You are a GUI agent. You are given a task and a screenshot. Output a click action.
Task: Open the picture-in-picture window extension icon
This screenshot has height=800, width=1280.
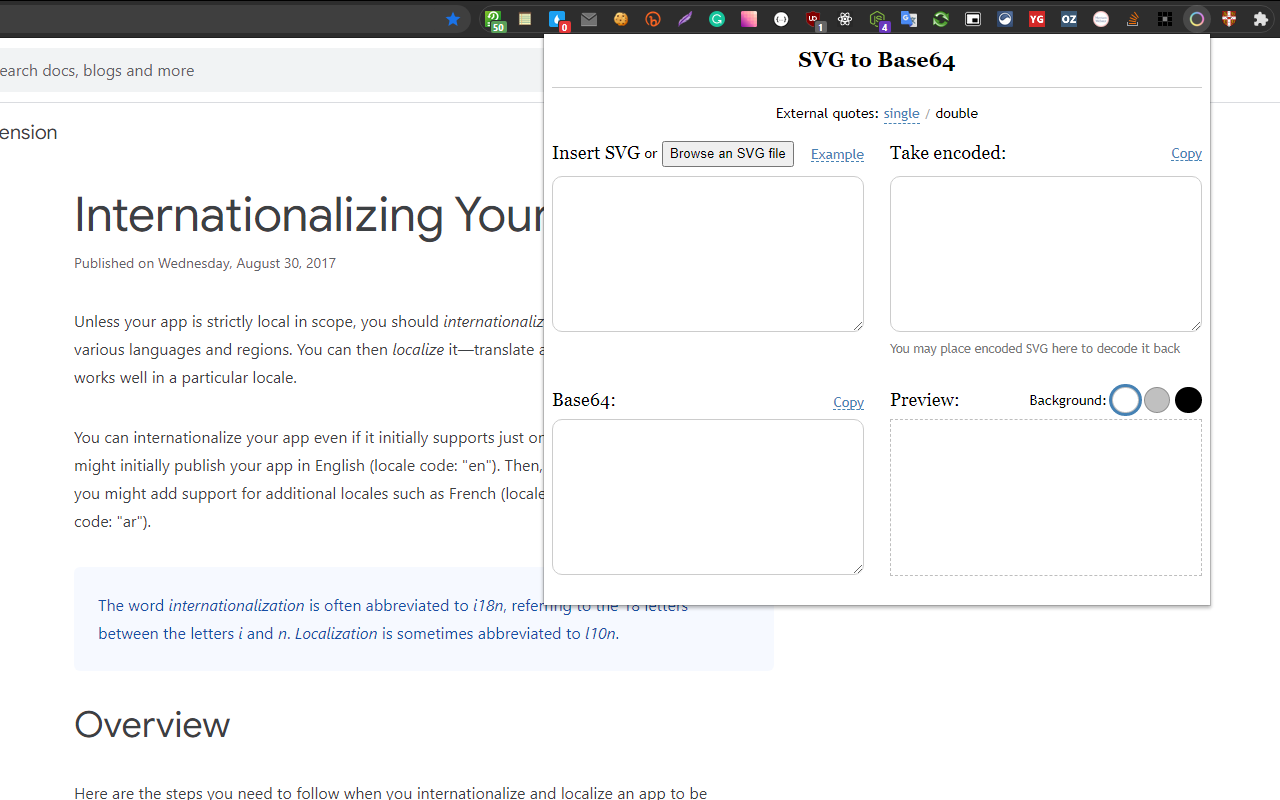point(973,19)
